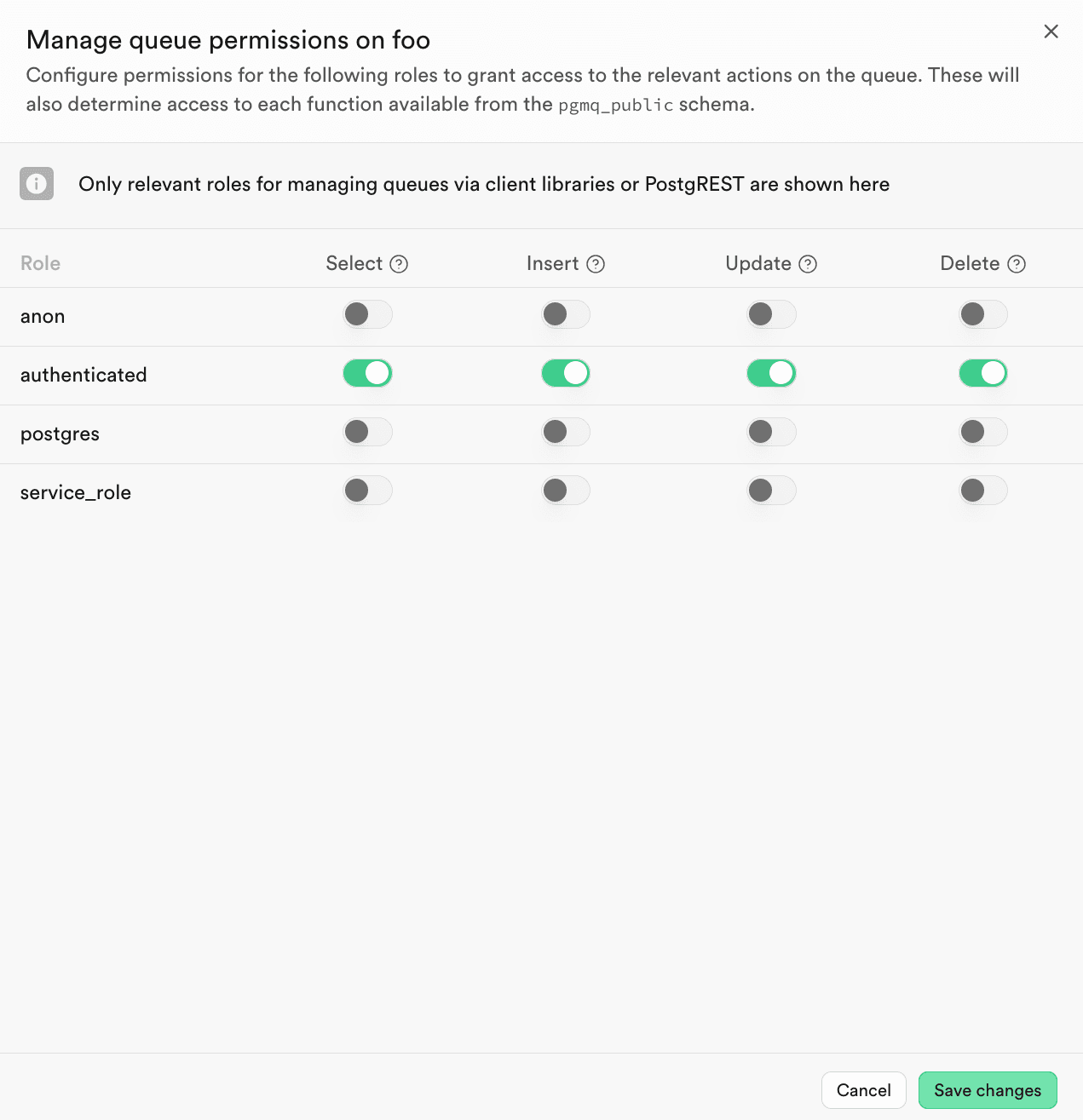Save the queue permission changes

click(x=987, y=1090)
